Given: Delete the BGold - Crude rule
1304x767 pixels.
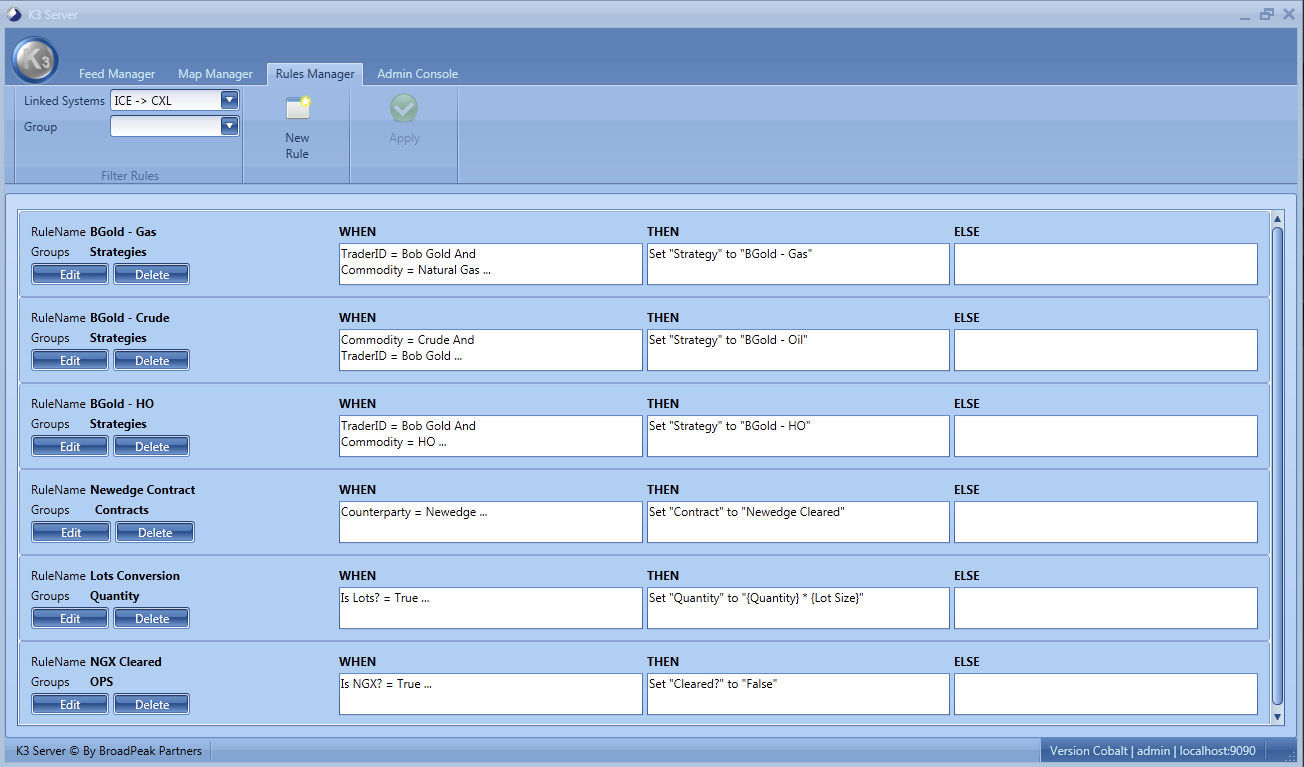Looking at the screenshot, I should click(152, 361).
